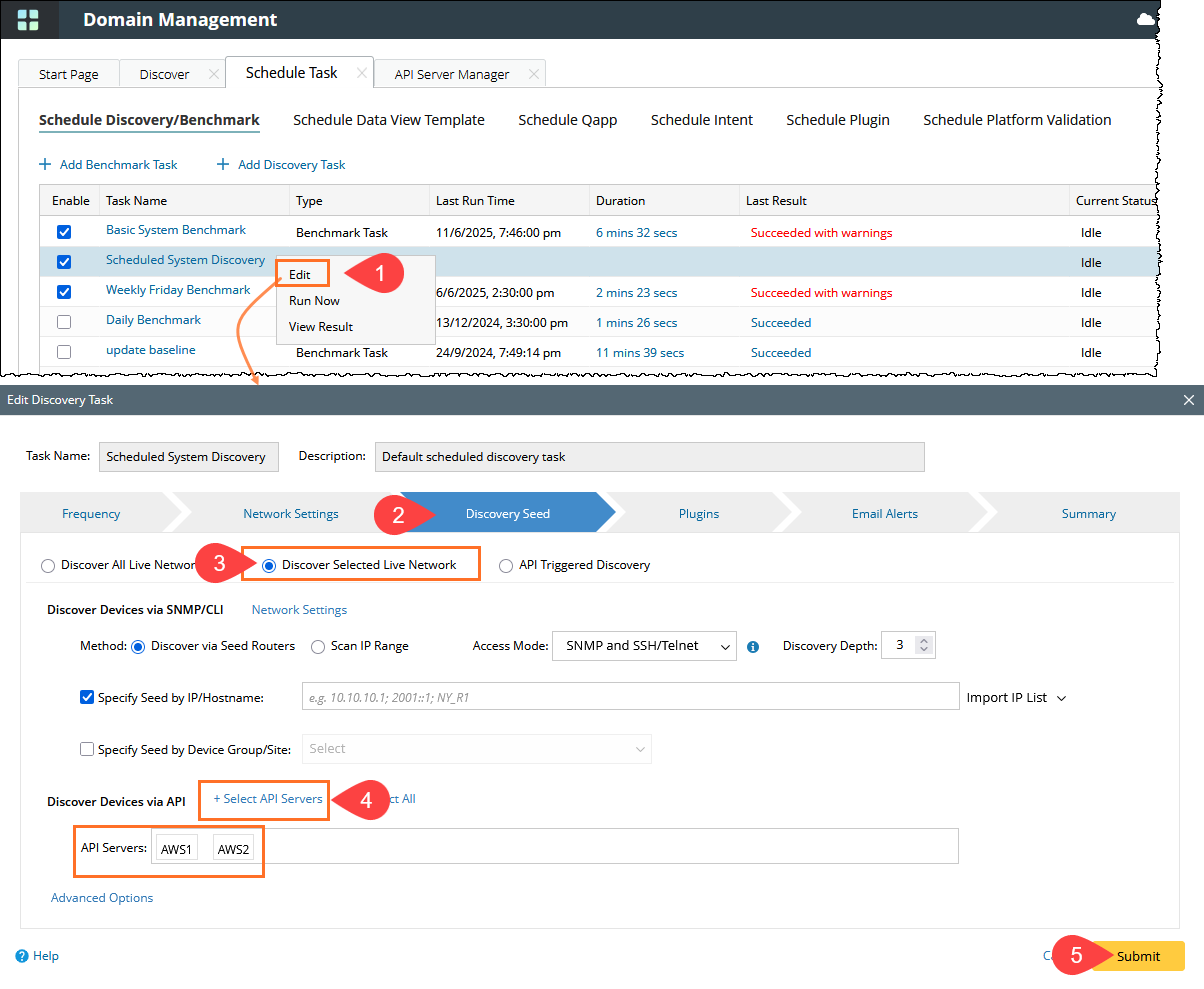Click the app grid icon in header
1204x989 pixels.
29,20
